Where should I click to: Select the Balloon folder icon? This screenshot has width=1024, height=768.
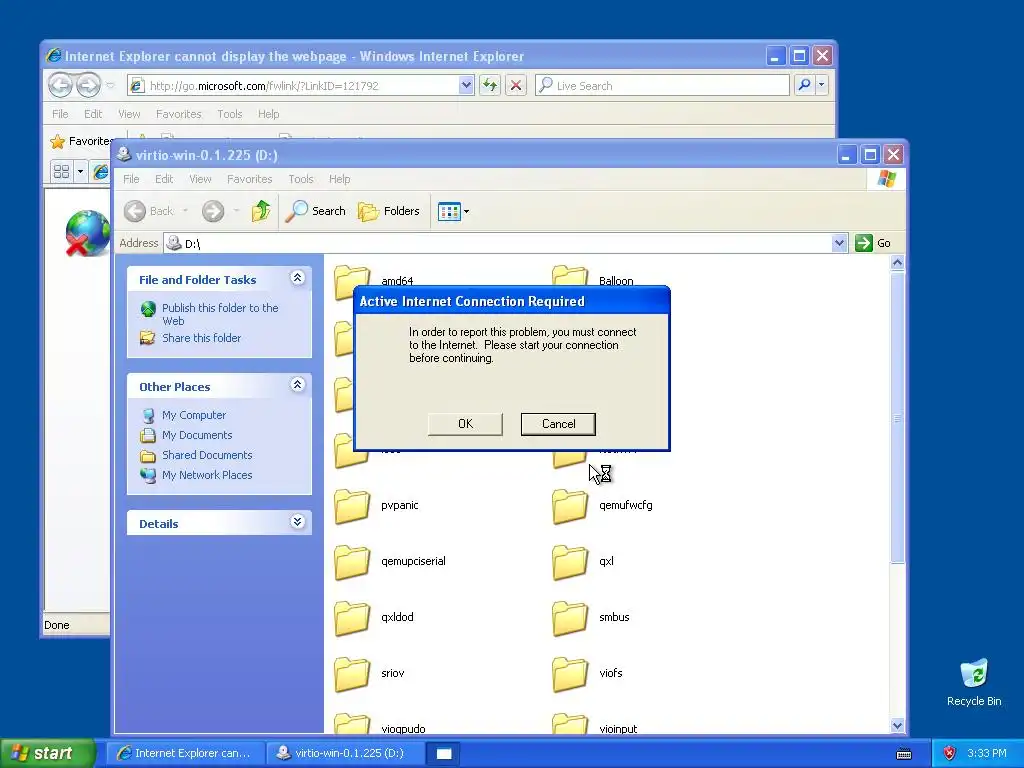click(569, 276)
